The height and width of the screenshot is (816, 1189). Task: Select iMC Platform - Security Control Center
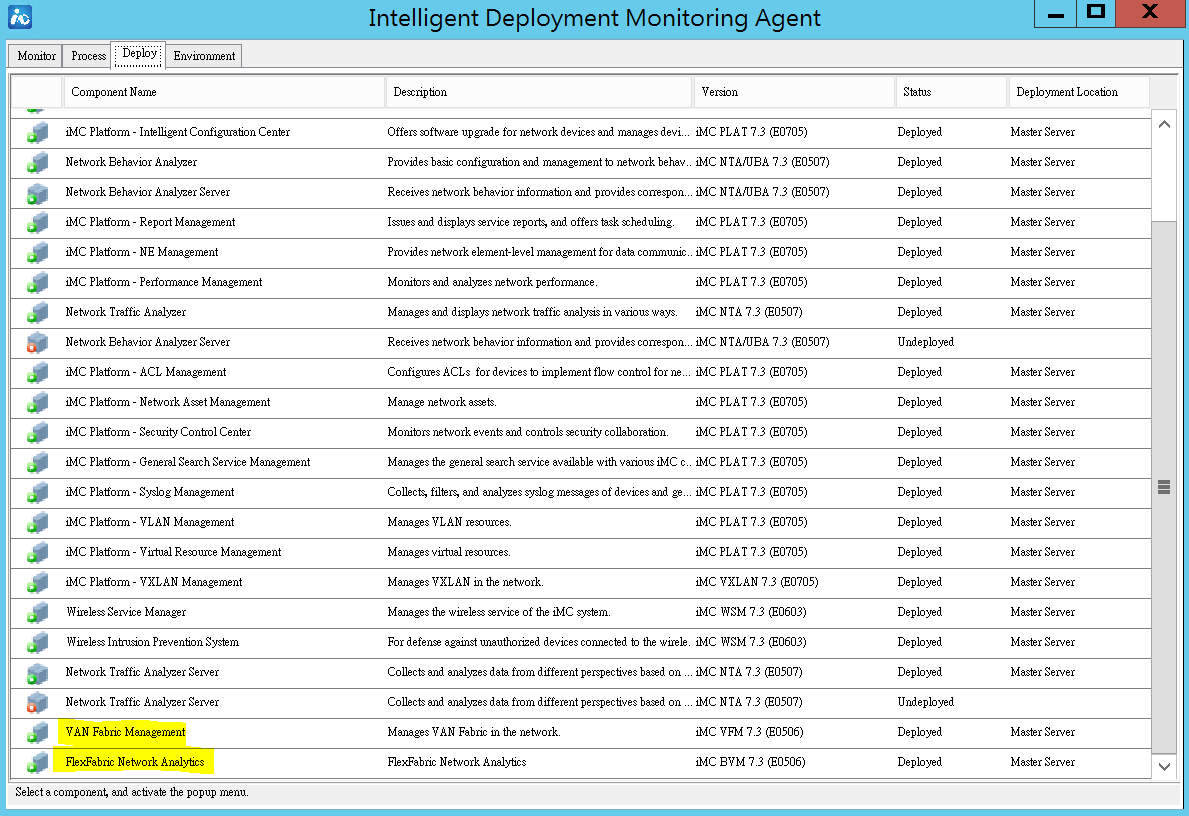tap(158, 432)
